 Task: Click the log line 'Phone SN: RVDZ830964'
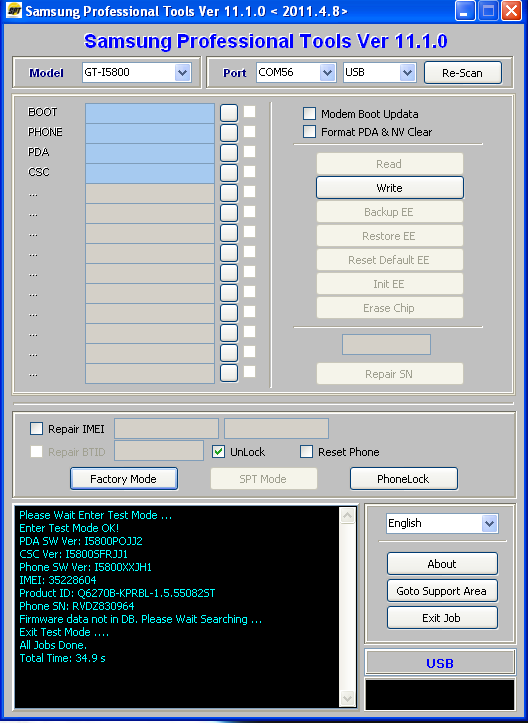pos(77,606)
